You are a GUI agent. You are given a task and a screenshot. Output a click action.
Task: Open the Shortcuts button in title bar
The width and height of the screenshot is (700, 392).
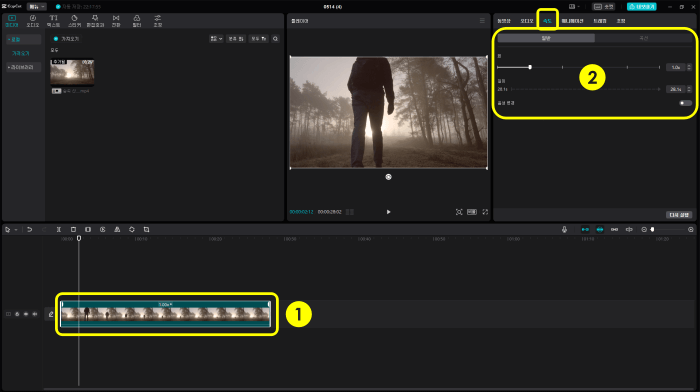(603, 7)
